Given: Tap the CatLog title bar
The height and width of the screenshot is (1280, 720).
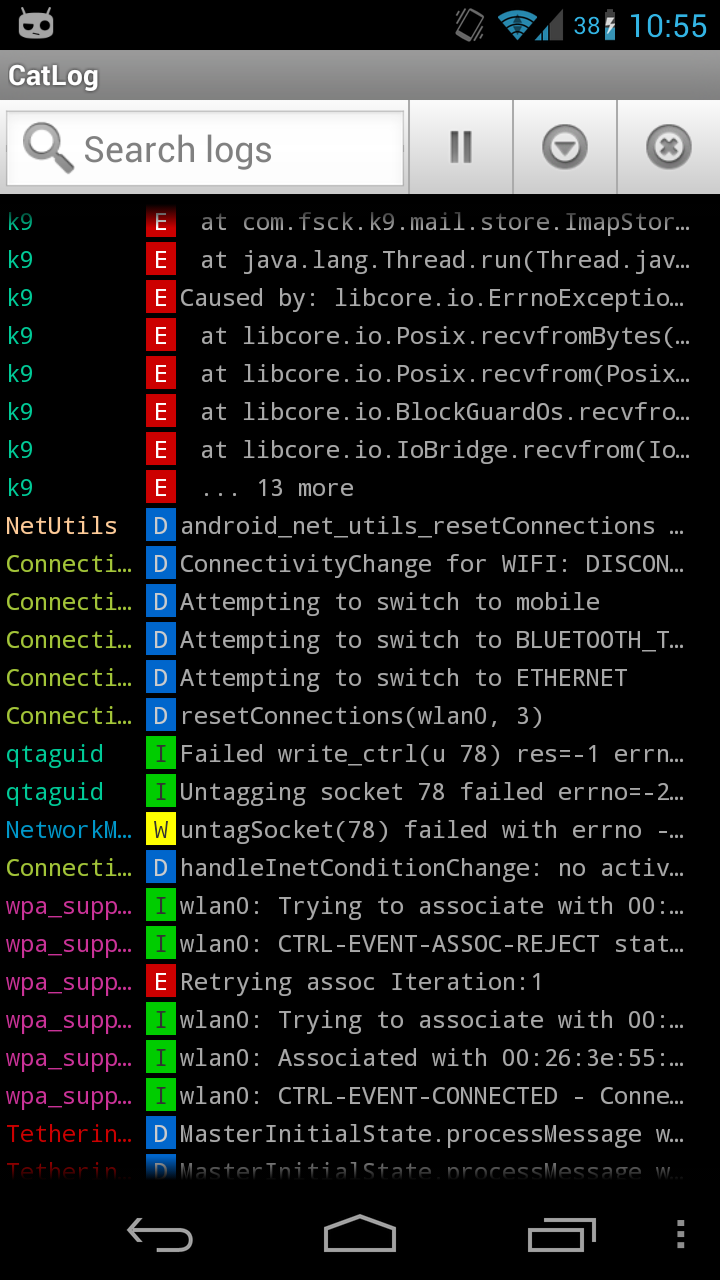Looking at the screenshot, I should (x=360, y=76).
